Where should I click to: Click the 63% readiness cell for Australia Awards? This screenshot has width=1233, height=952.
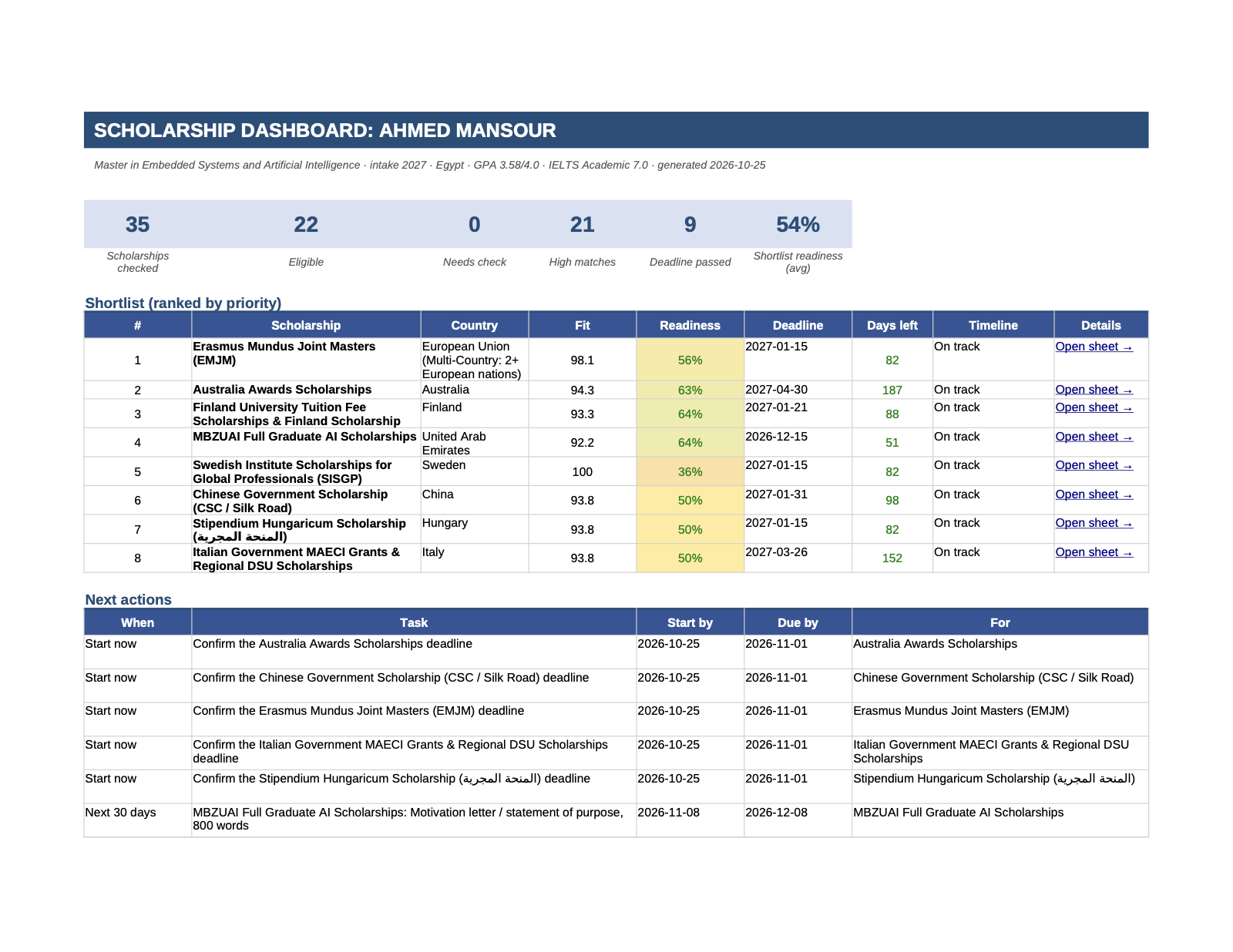click(690, 390)
